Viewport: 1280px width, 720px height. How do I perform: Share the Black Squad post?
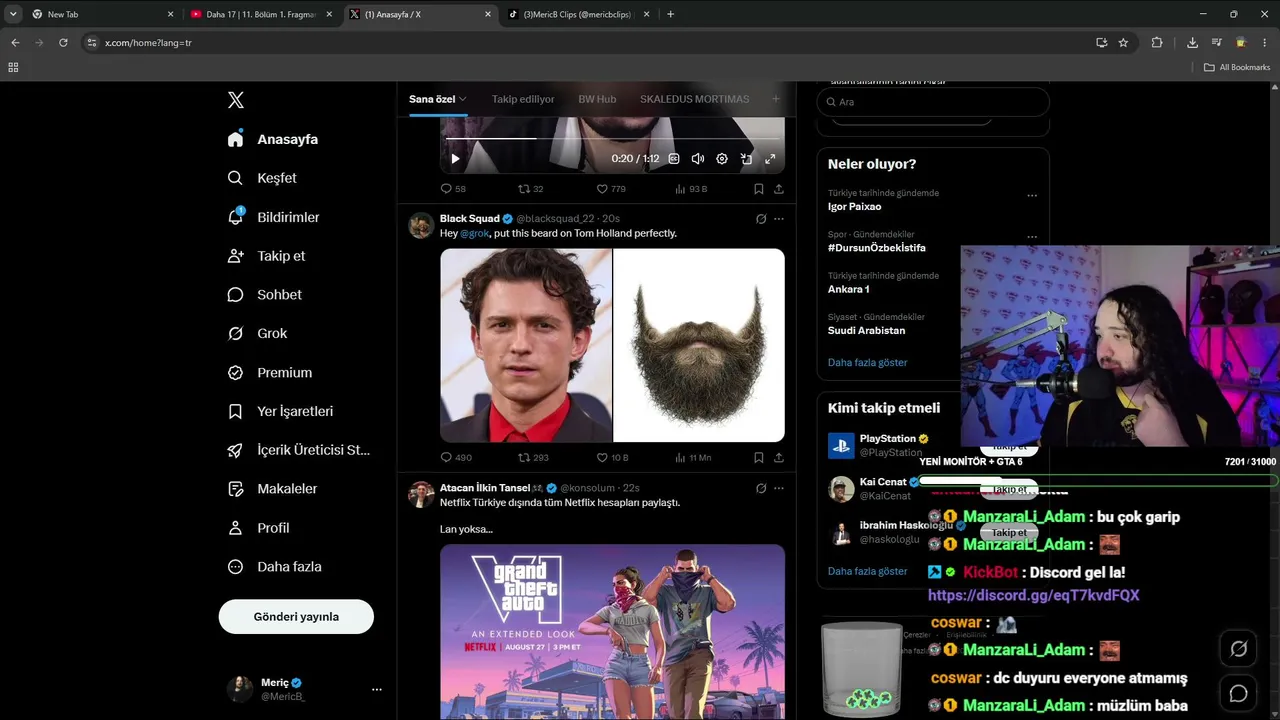click(779, 458)
